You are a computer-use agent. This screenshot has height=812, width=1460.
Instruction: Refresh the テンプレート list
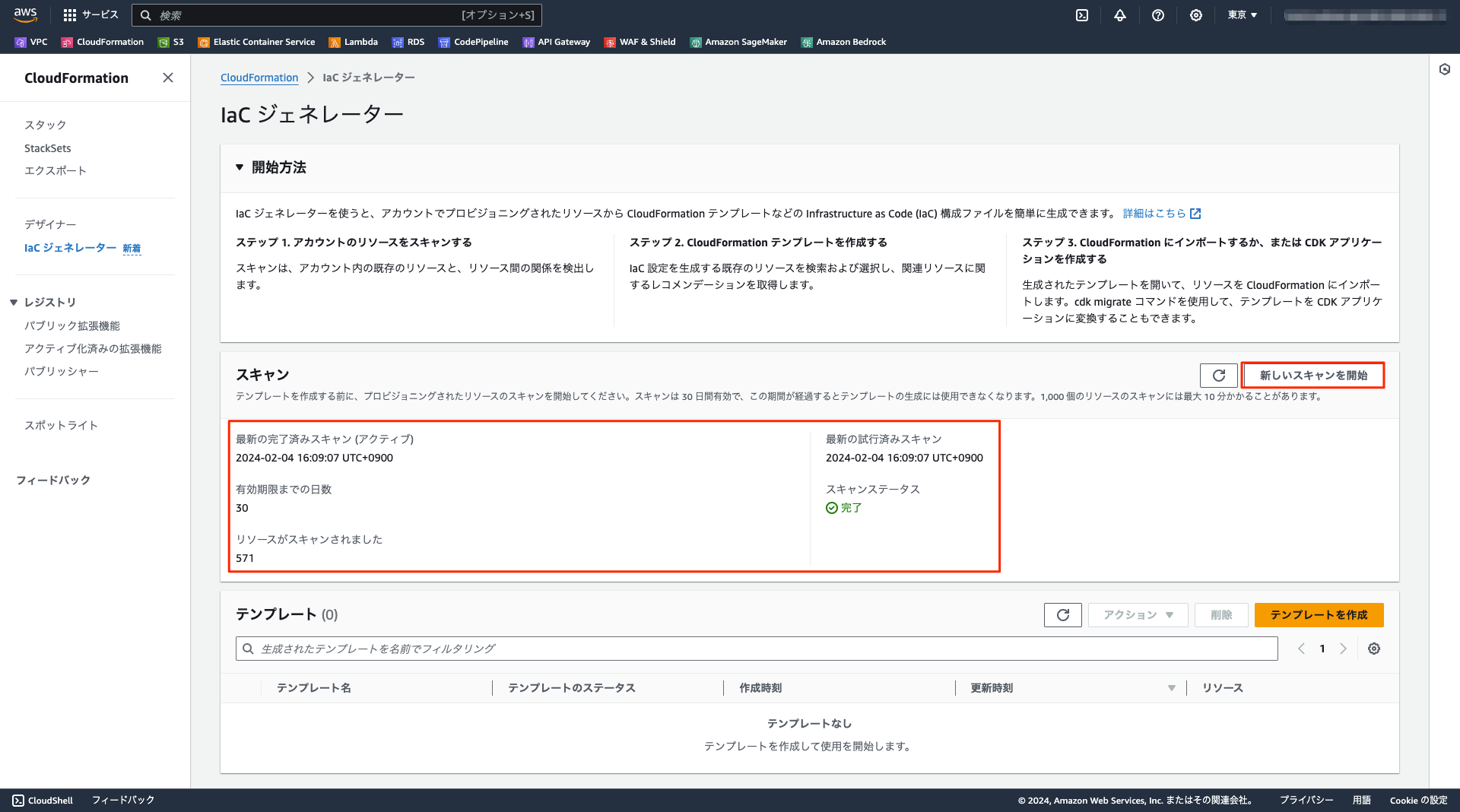point(1063,615)
